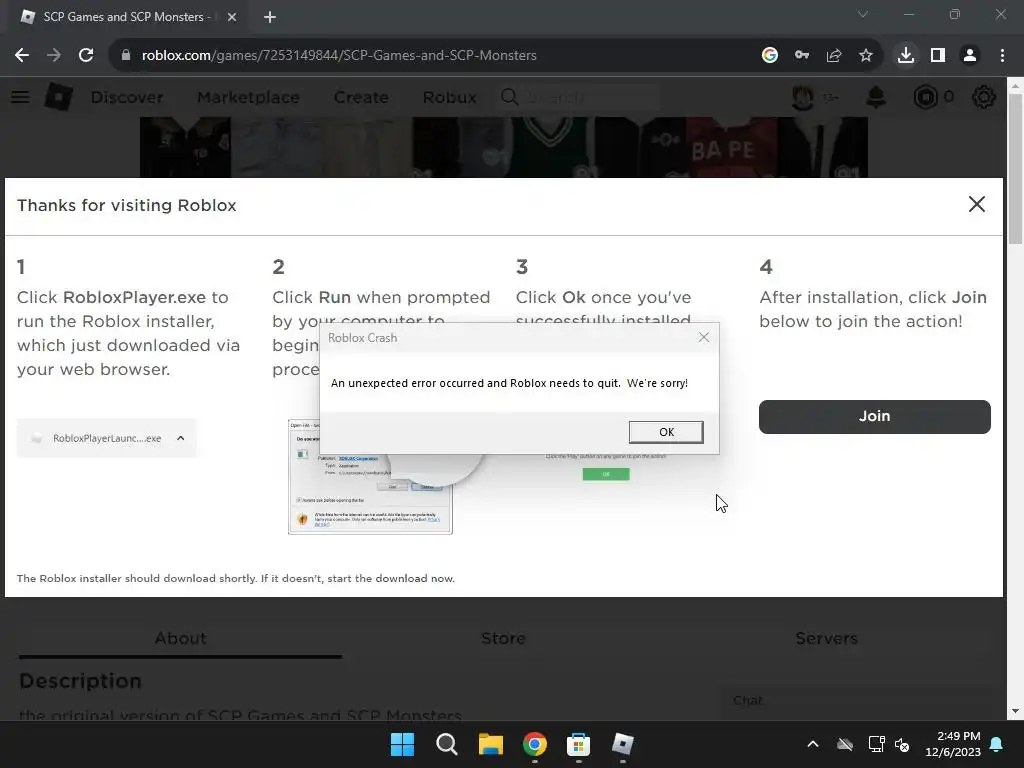This screenshot has height=768, width=1024.
Task: Click the Roblox taskbar icon
Action: coord(623,744)
